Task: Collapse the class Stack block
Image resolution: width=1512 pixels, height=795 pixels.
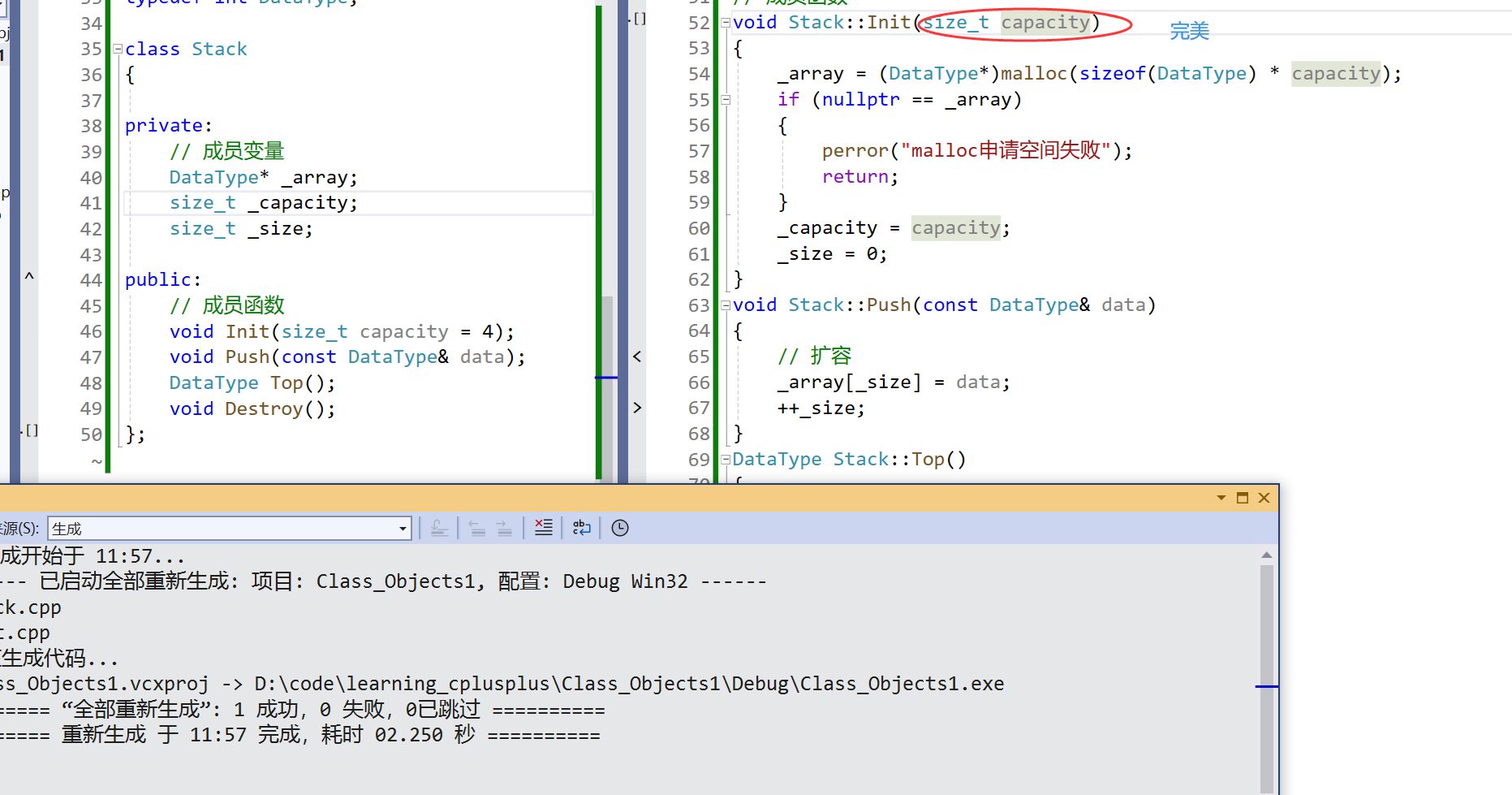Action: tap(118, 49)
